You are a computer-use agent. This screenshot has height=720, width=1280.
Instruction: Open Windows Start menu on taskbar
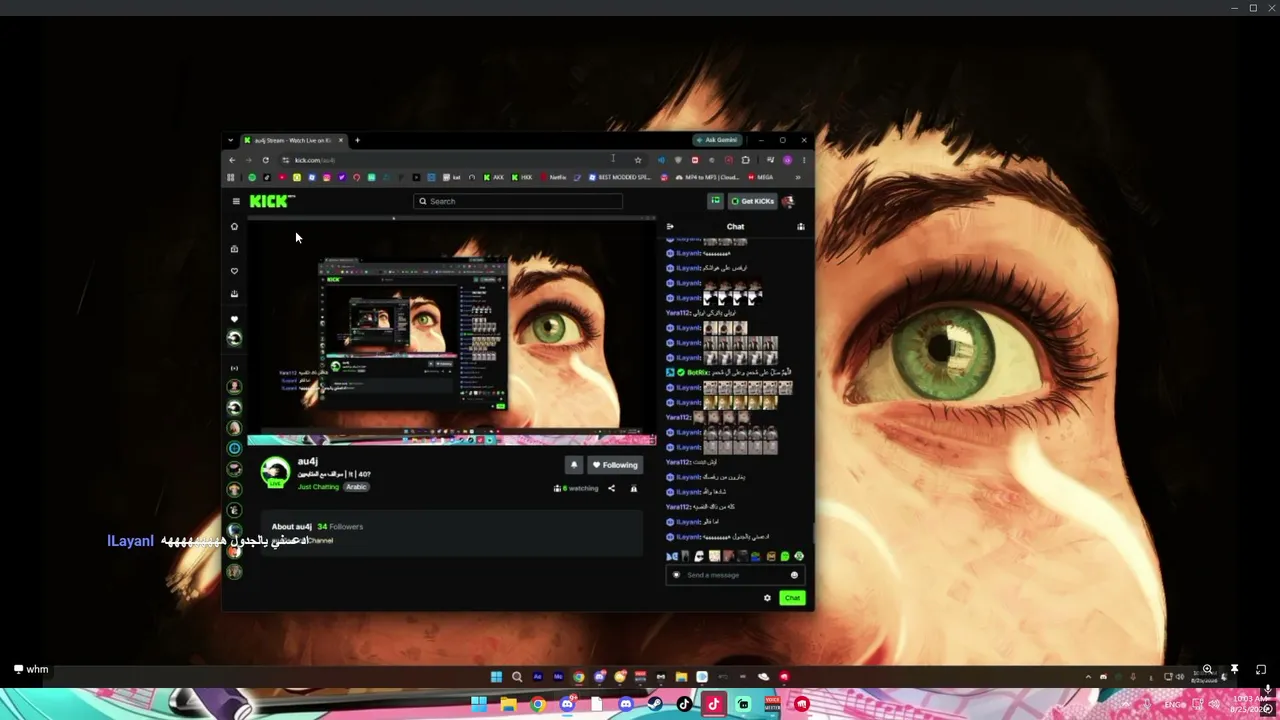478,705
